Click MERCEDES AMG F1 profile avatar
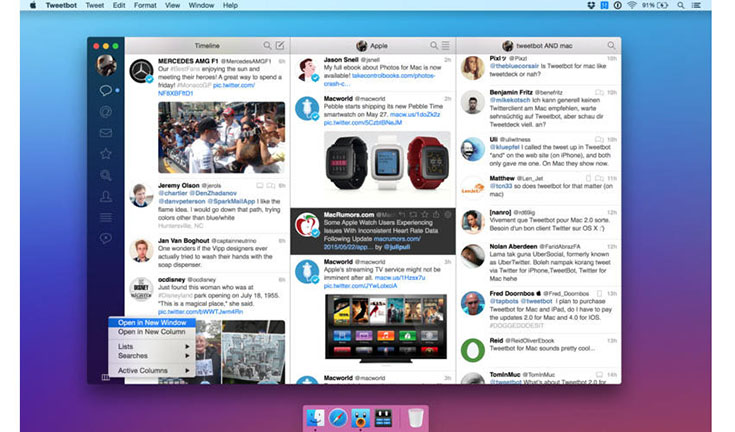735x432 pixels. coord(142,71)
